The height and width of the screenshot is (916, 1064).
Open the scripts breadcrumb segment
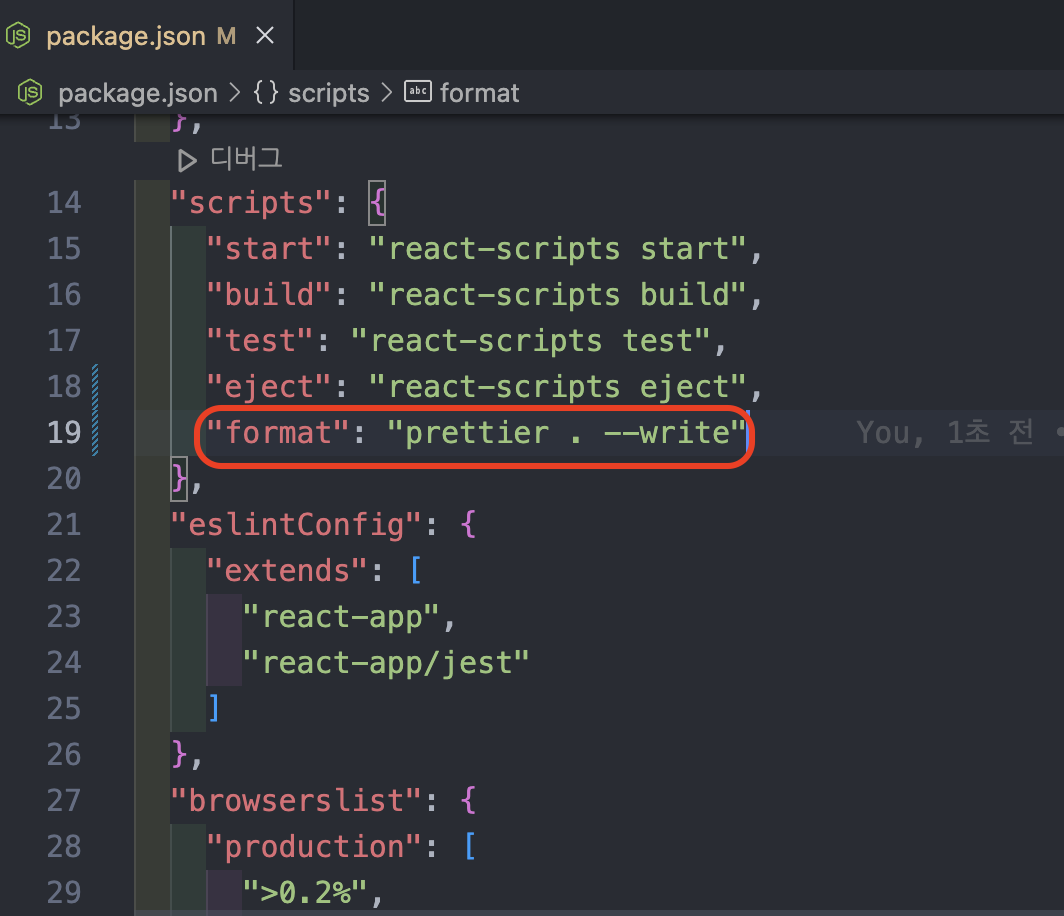[x=328, y=93]
